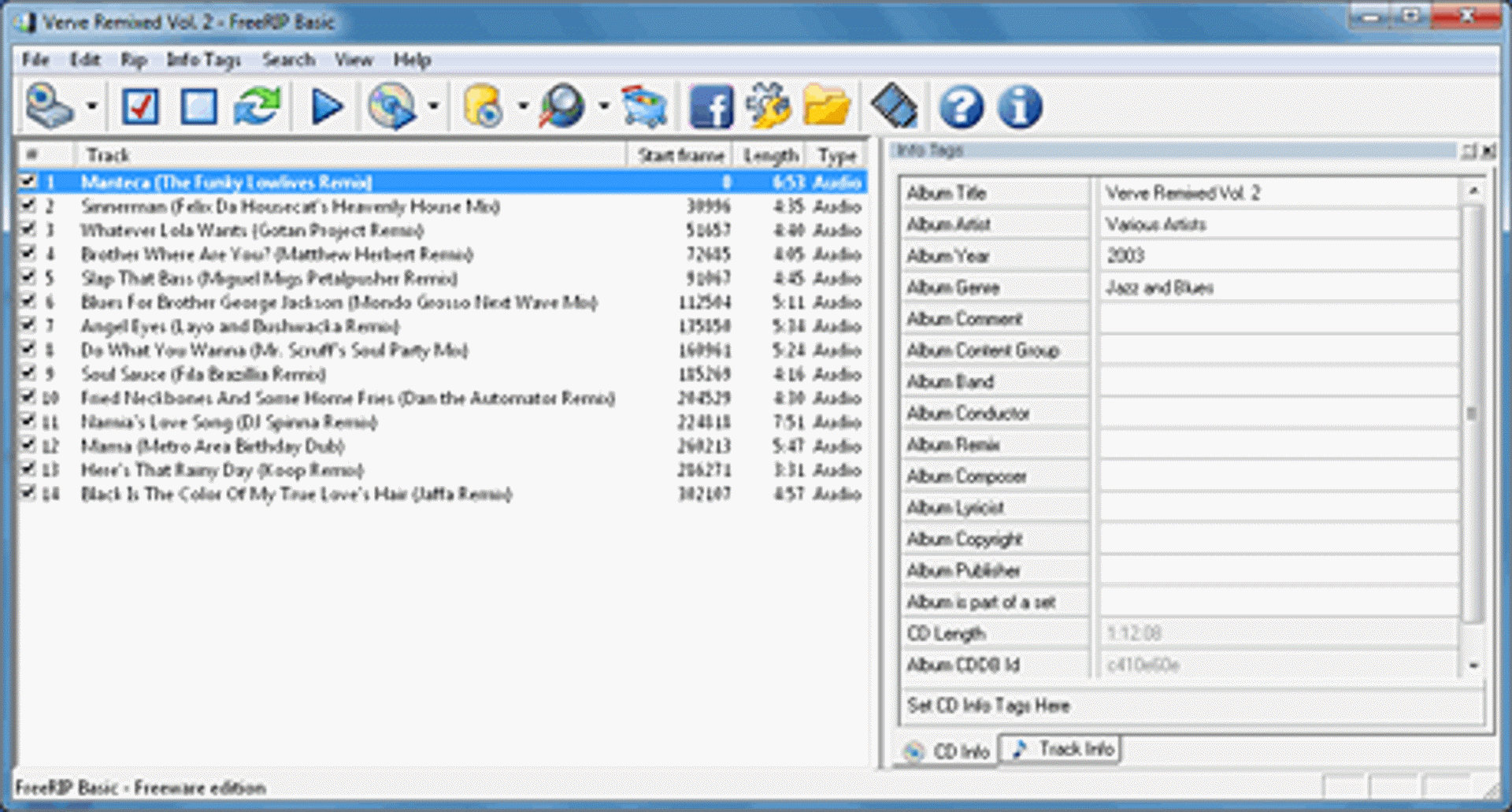Screen dimensions: 1512x812
Task: Click the blue play track icon
Action: click(x=327, y=106)
